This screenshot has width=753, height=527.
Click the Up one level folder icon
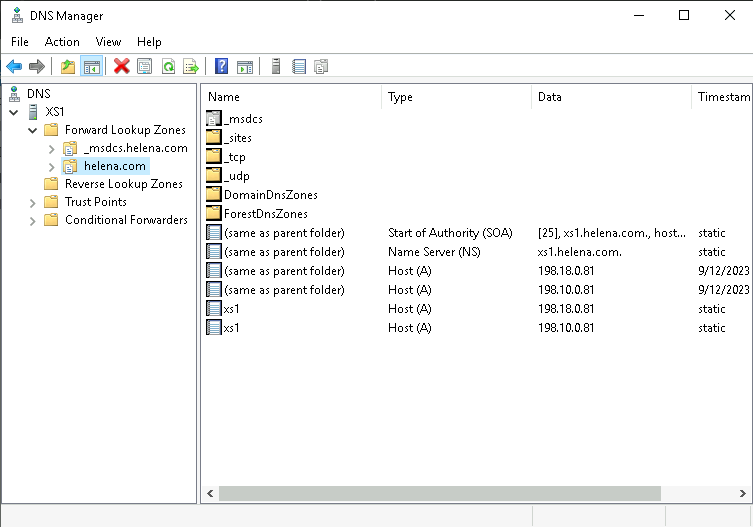pyautogui.click(x=68, y=67)
